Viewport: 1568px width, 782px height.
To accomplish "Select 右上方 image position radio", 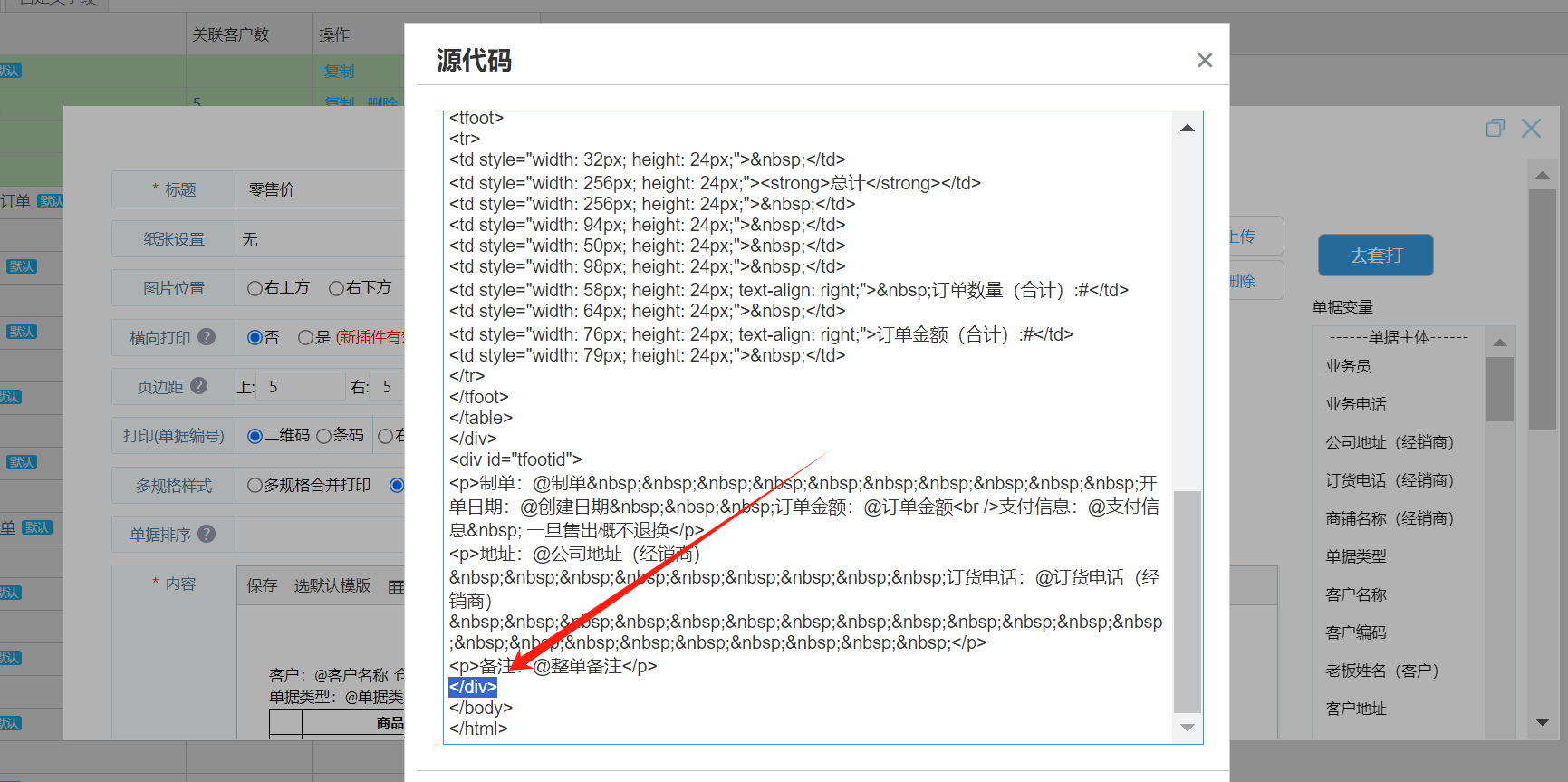I will click(x=255, y=288).
